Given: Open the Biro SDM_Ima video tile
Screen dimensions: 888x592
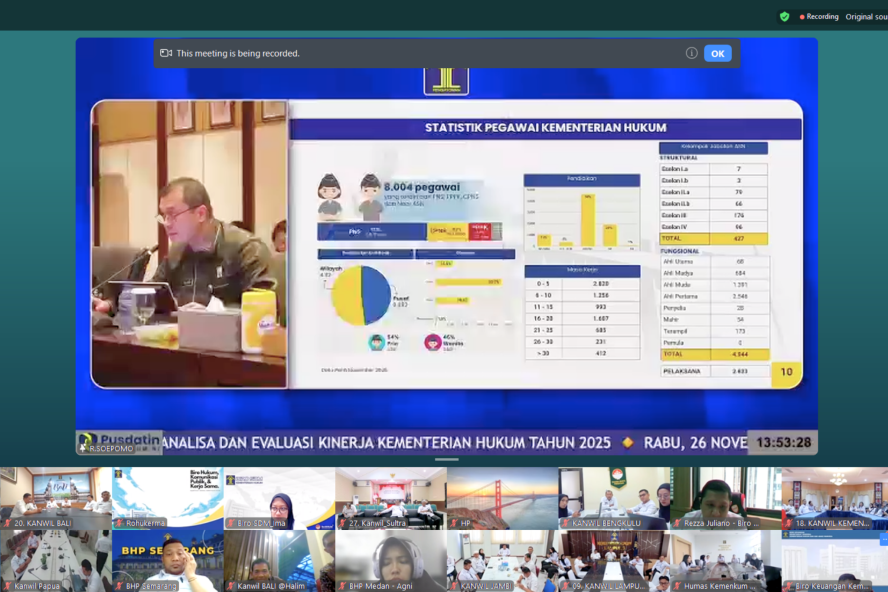Looking at the screenshot, I should pos(279,497).
